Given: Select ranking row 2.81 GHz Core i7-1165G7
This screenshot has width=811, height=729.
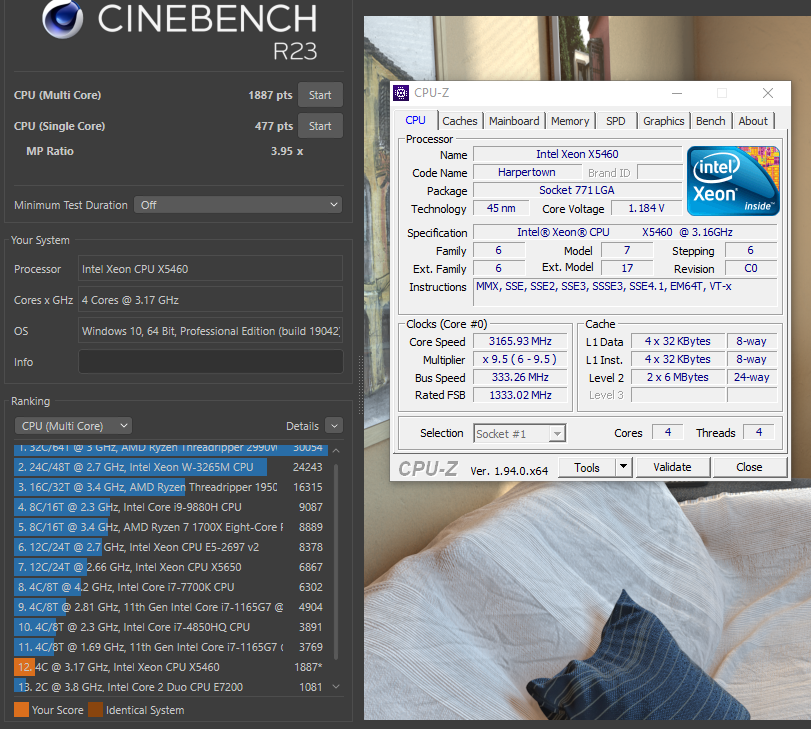Looking at the screenshot, I should pos(171,607).
